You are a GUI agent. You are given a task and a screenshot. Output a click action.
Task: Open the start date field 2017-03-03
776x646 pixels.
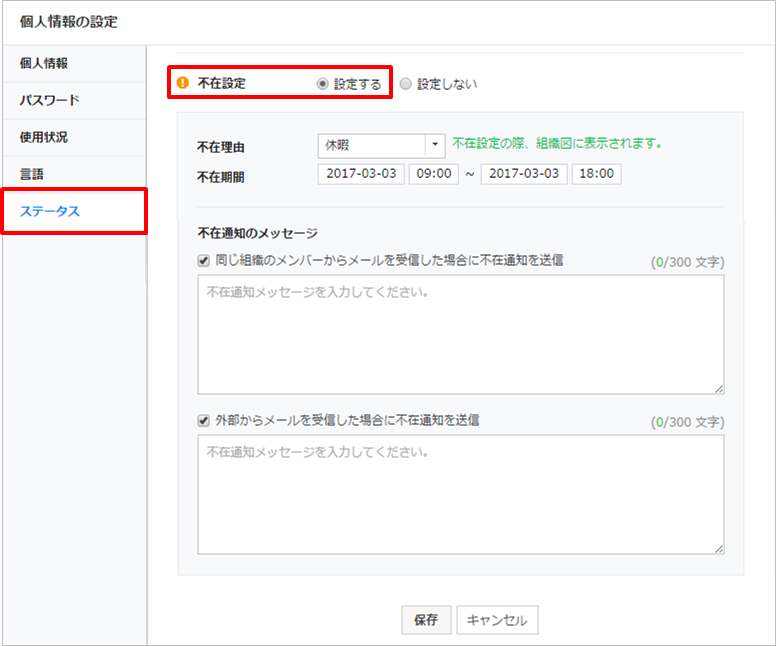[361, 174]
